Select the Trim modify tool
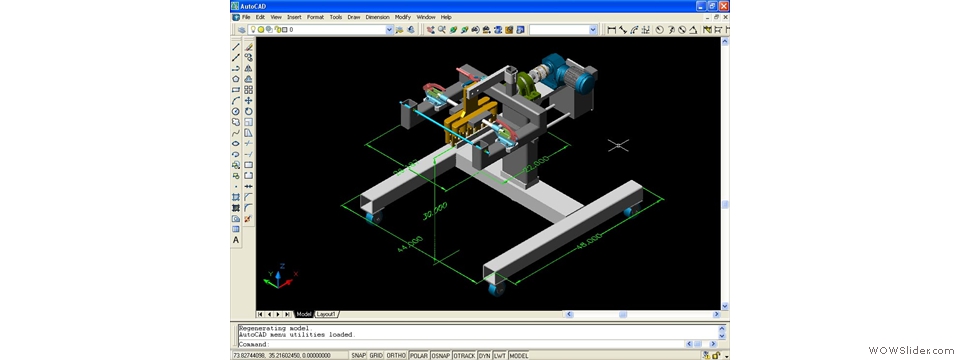Screen dimensions: 960x360 (249, 143)
